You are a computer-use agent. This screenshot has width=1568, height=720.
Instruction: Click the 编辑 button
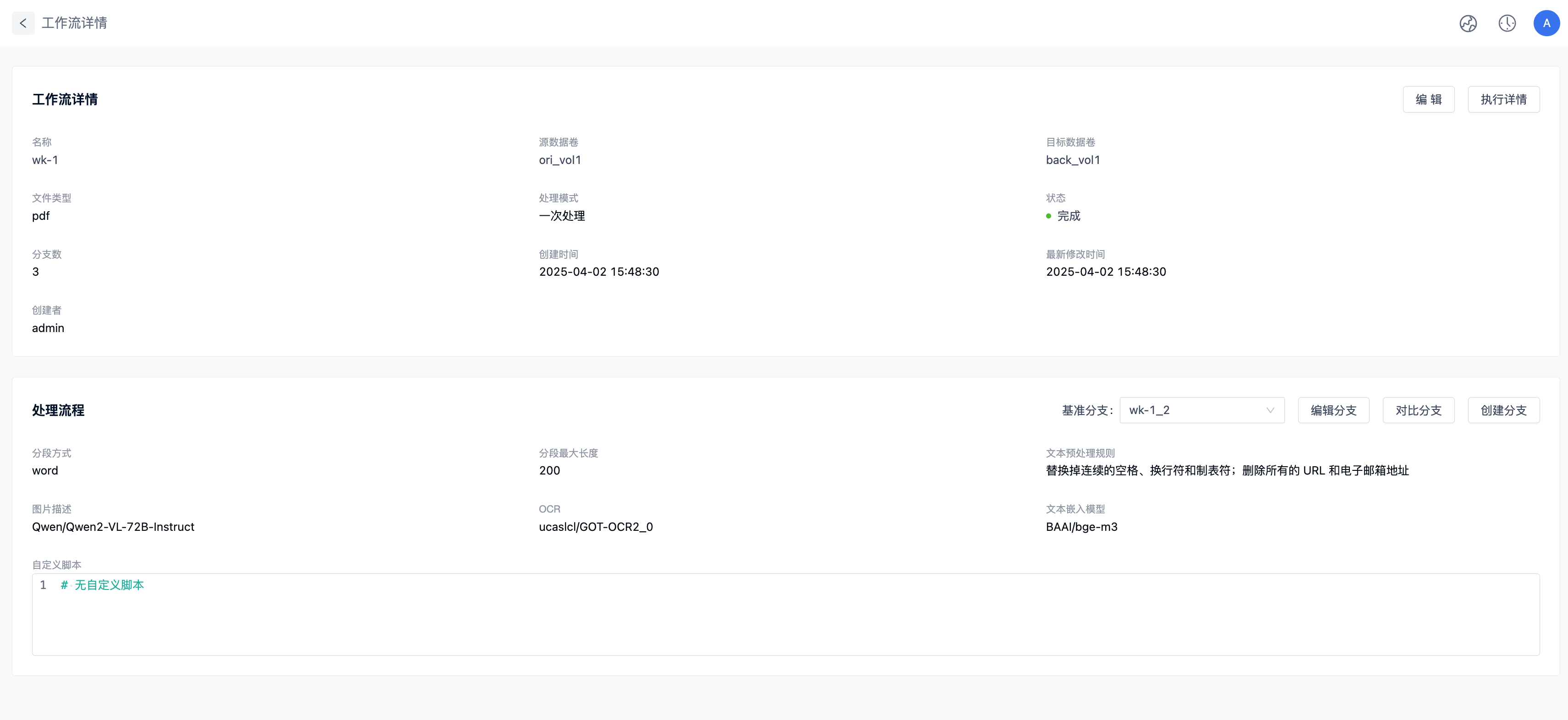[x=1428, y=99]
